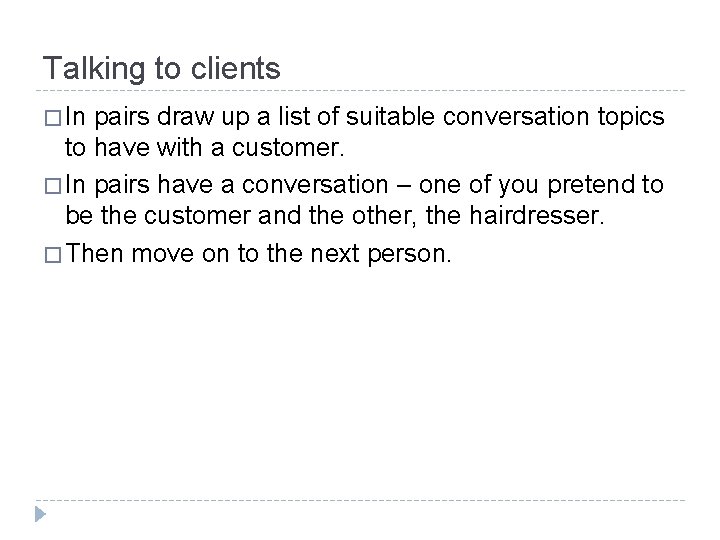Screen dimensions: 720x540
Task: Click the words 'next person'
Action: (378, 254)
